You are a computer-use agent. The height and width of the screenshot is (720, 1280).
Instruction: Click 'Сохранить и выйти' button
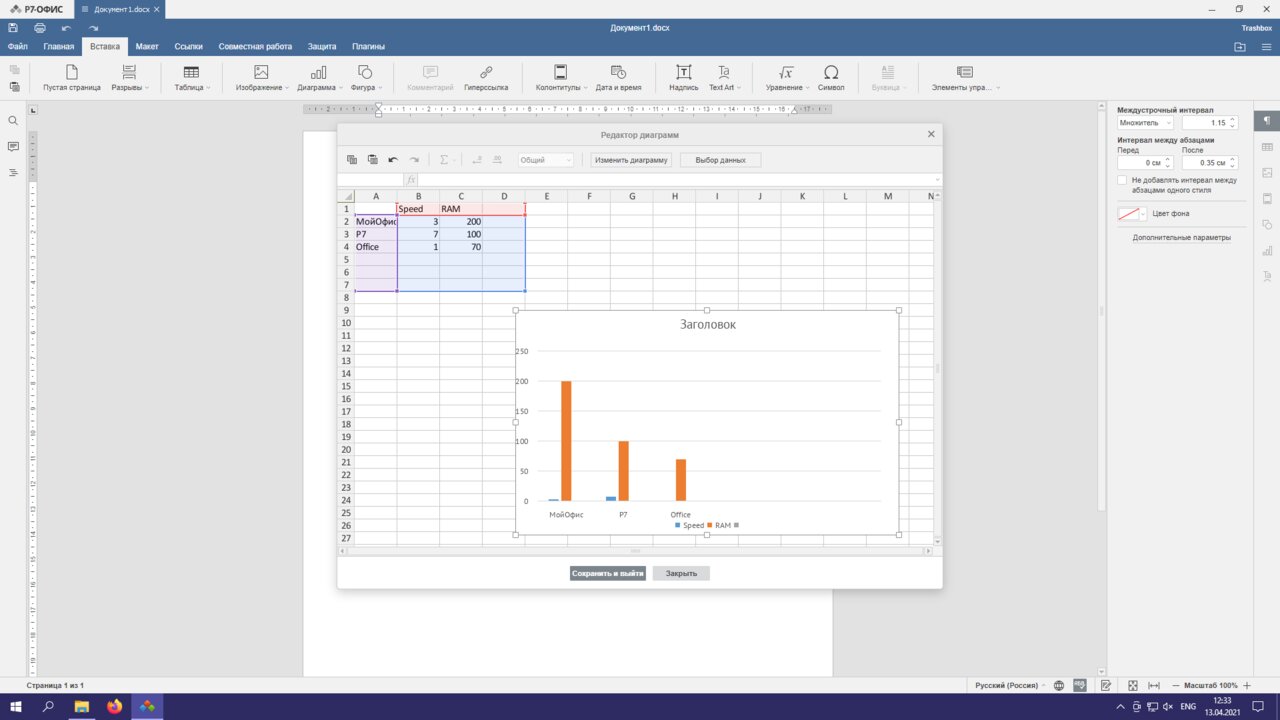tap(607, 574)
